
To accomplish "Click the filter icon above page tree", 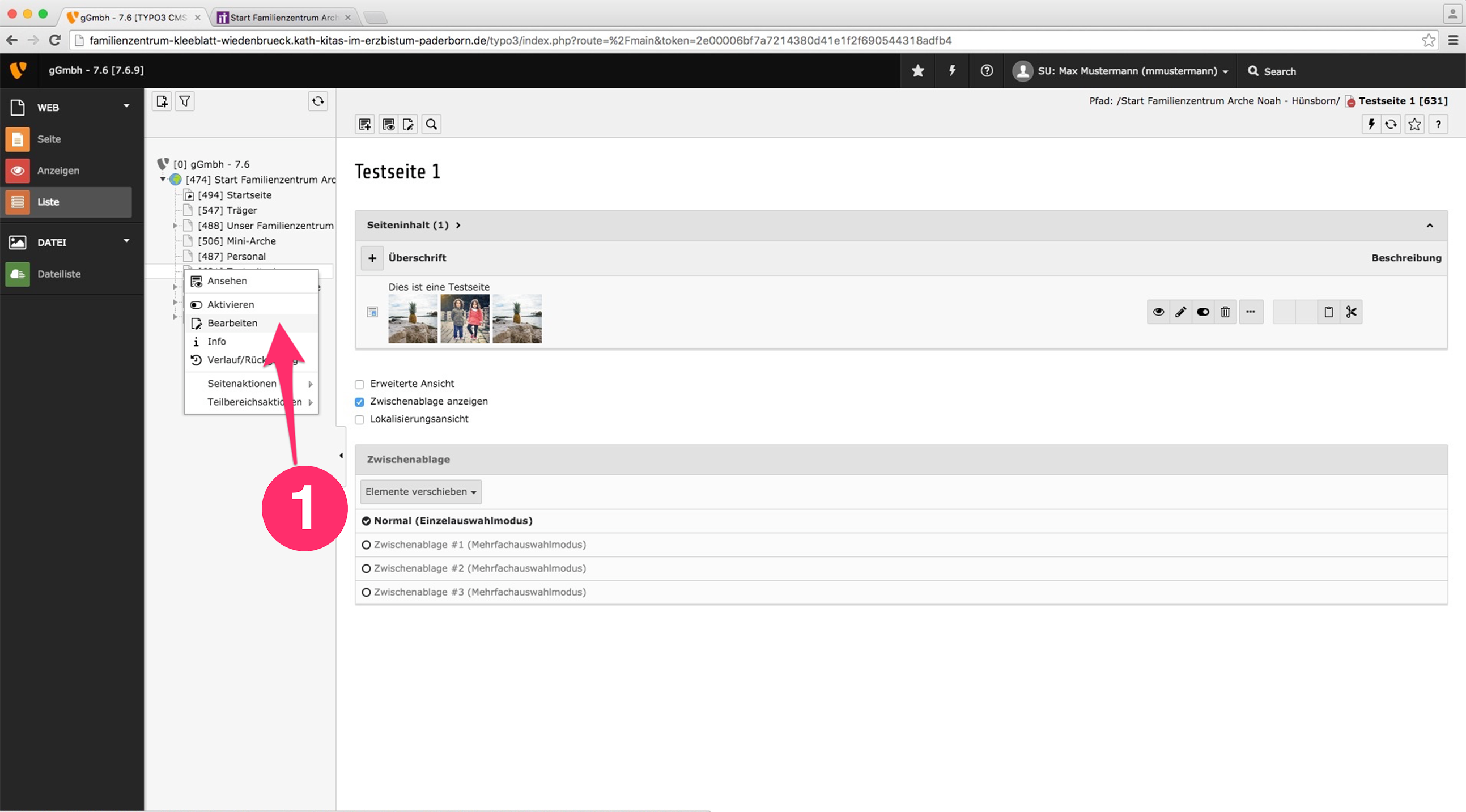I will [x=185, y=101].
